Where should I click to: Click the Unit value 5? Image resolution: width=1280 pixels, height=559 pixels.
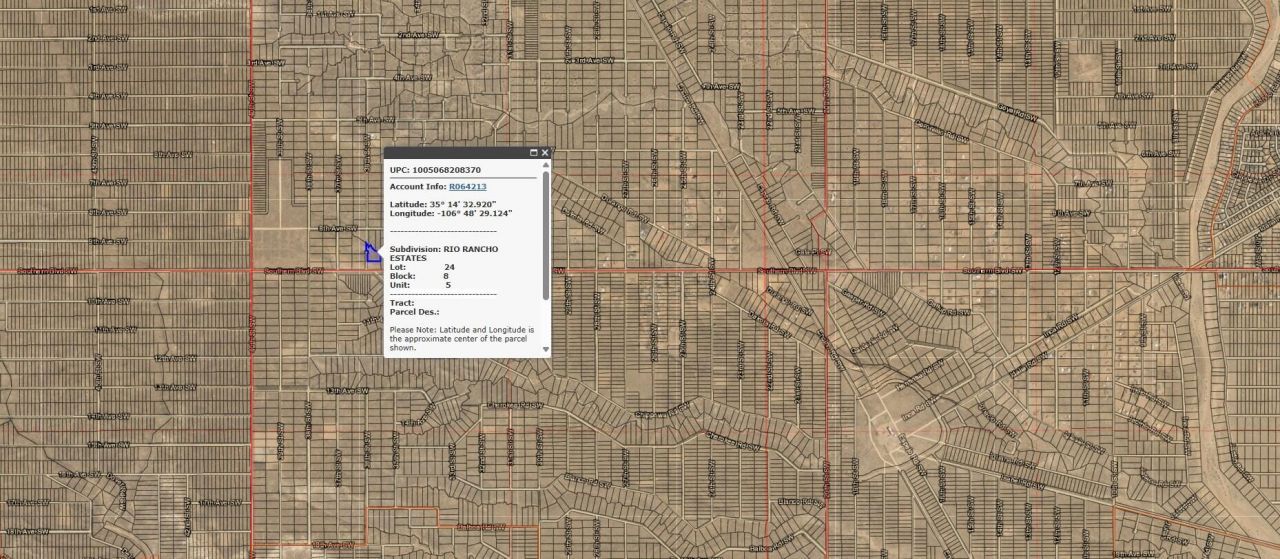[x=448, y=285]
